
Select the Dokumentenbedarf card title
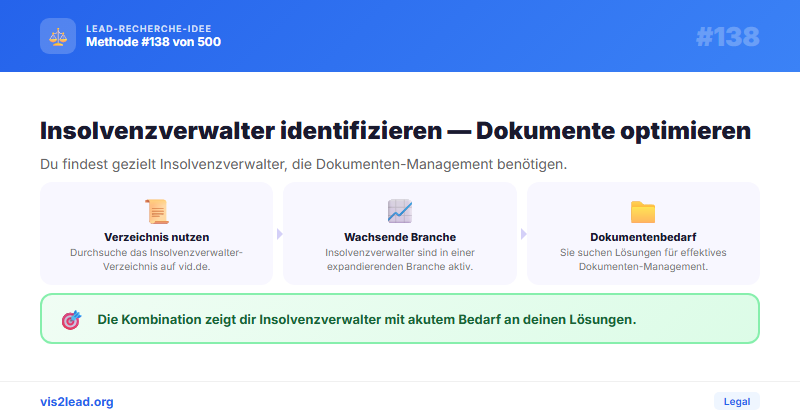(643, 237)
